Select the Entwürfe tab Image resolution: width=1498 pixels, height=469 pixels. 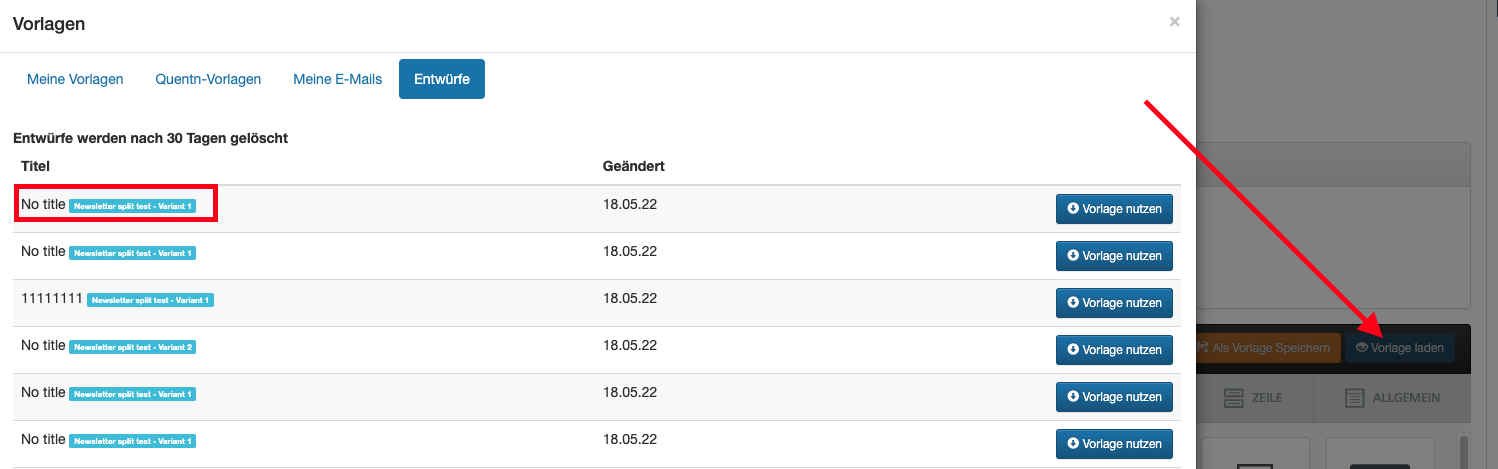(441, 79)
